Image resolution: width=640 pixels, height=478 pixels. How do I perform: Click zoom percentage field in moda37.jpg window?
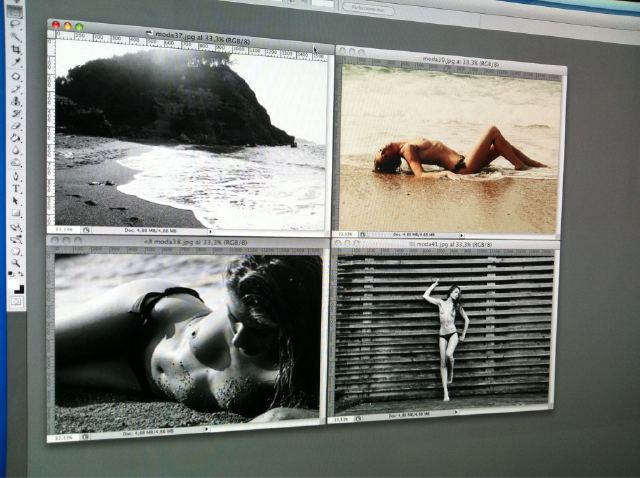click(64, 230)
